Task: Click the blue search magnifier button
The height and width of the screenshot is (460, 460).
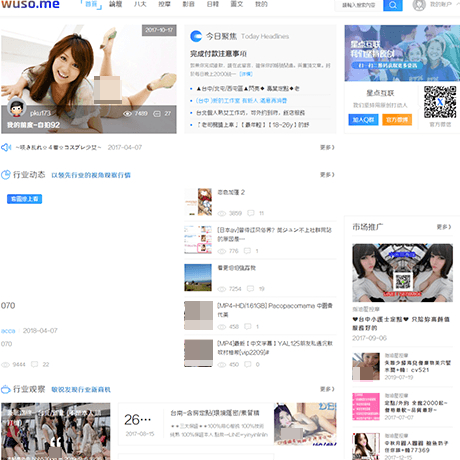Action: point(393,5)
